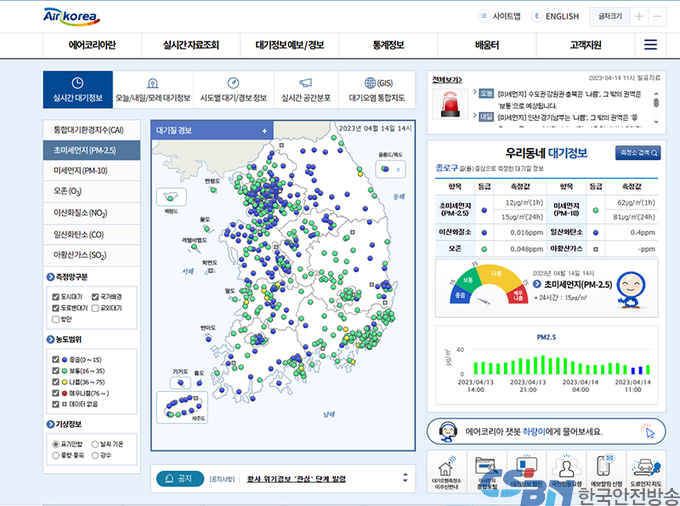This screenshot has width=680, height=506.
Task: Enable the 항만 checkbox
Action: coord(56,319)
